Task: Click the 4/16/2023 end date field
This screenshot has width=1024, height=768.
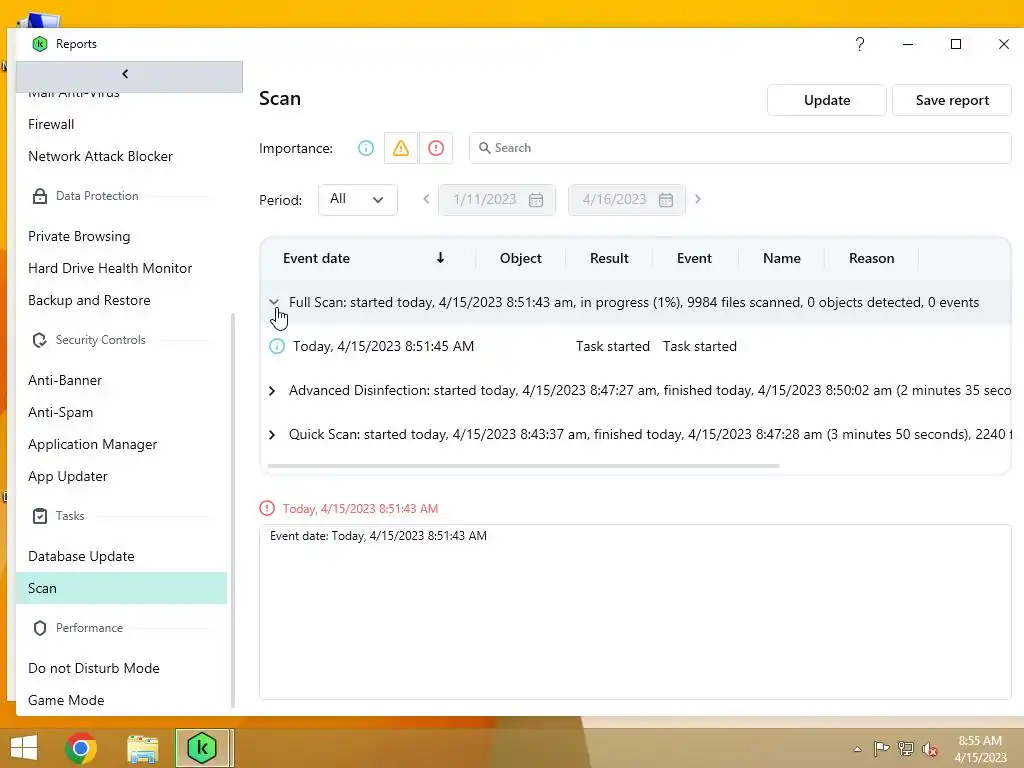Action: [627, 200]
